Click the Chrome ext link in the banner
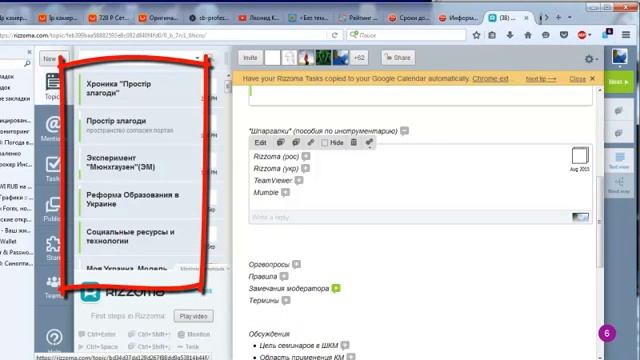 point(490,78)
